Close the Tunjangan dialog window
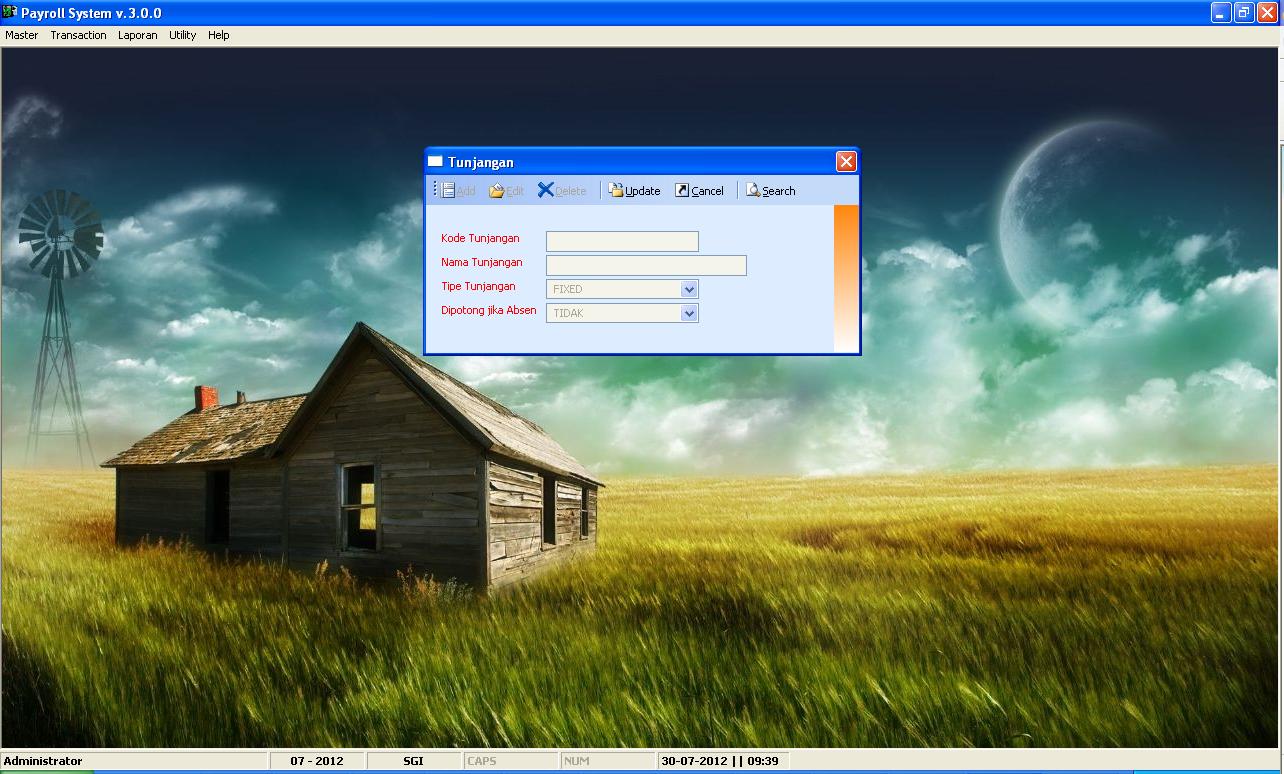 (x=846, y=162)
